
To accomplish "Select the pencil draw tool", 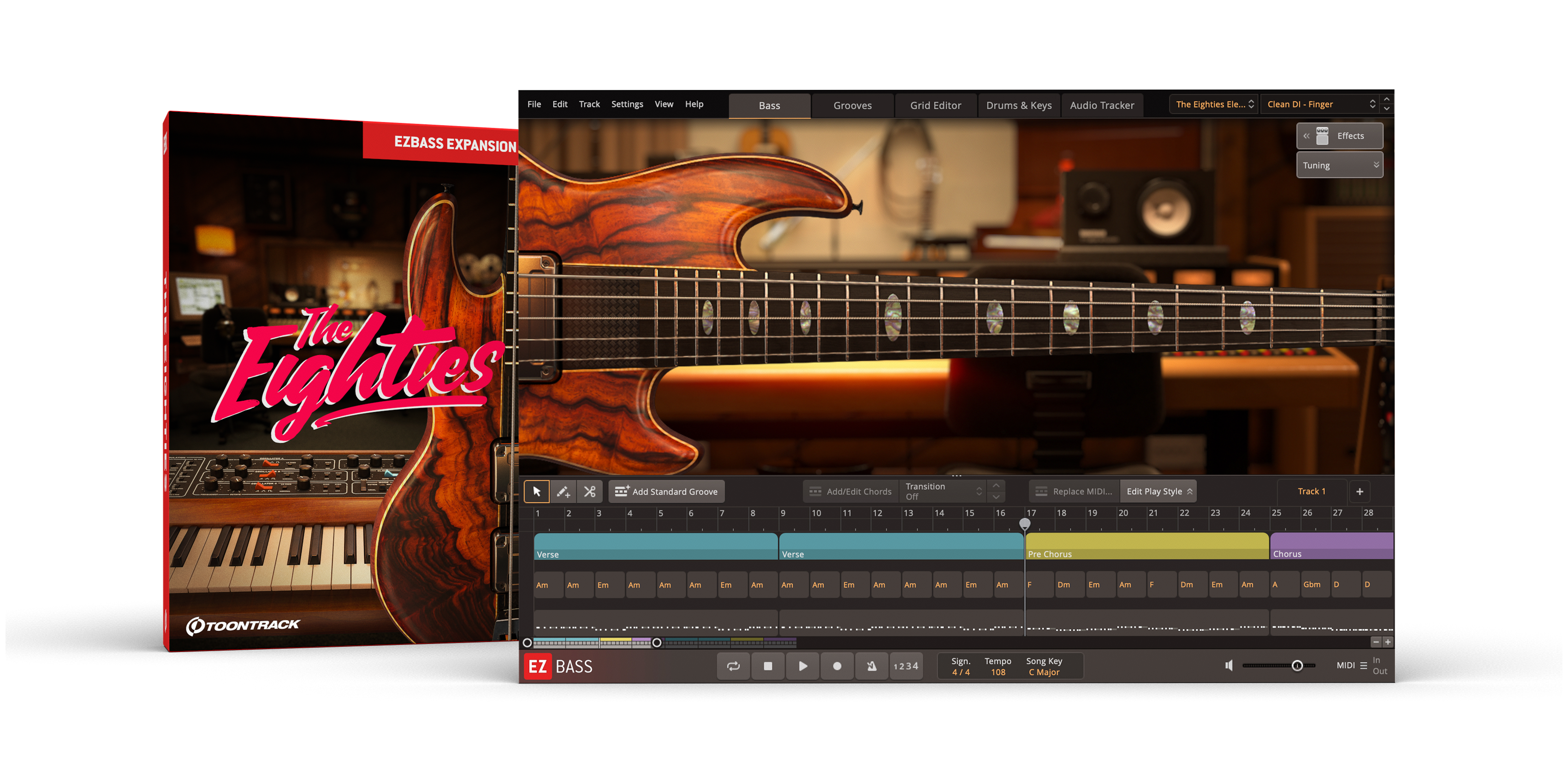I will (x=563, y=491).
